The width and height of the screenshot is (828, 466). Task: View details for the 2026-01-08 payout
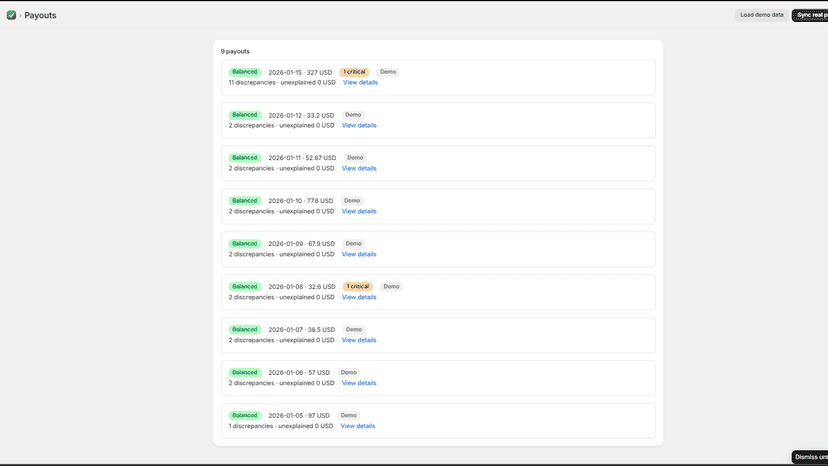coord(359,297)
